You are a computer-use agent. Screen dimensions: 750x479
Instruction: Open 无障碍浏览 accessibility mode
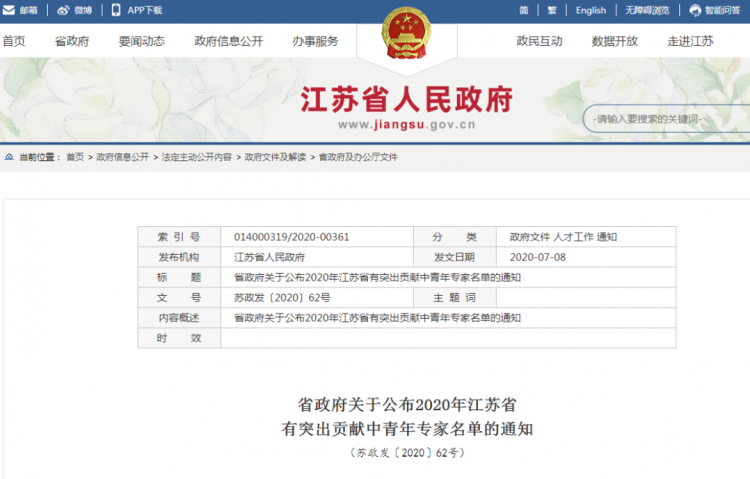647,10
